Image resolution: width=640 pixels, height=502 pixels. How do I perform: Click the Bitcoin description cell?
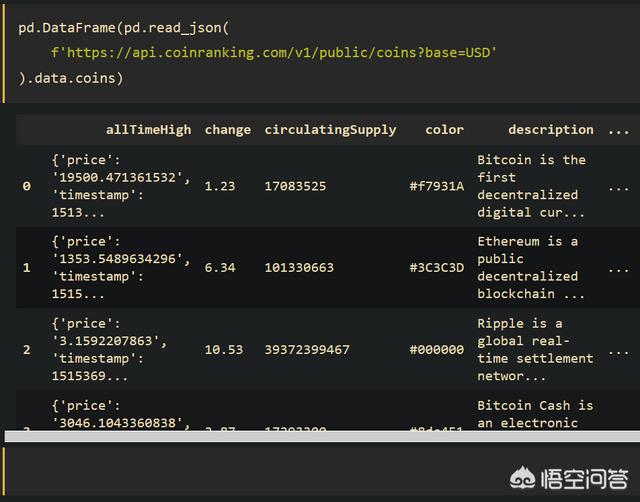click(x=531, y=186)
